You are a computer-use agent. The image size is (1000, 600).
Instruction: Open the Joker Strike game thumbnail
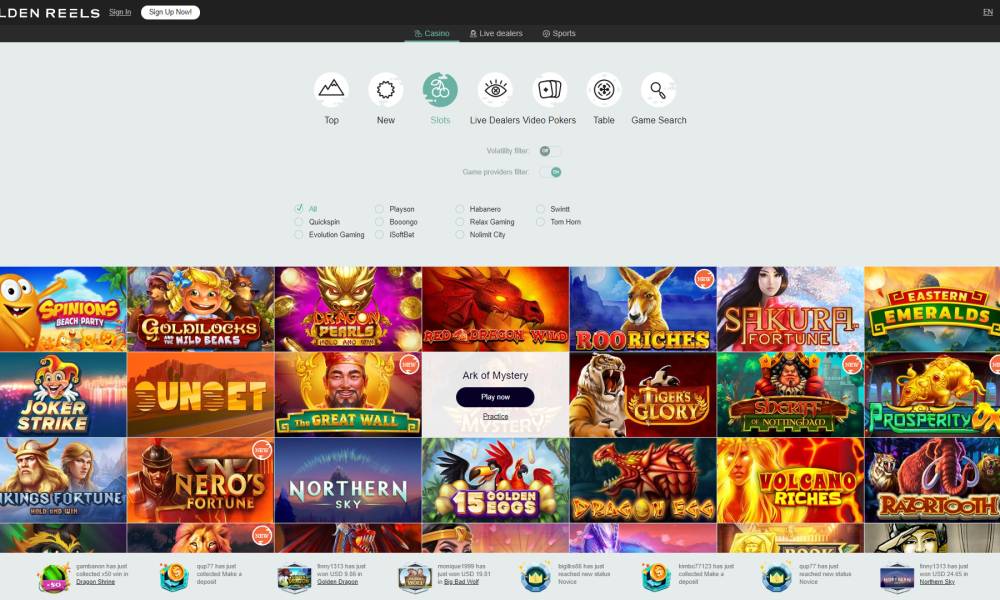63,395
